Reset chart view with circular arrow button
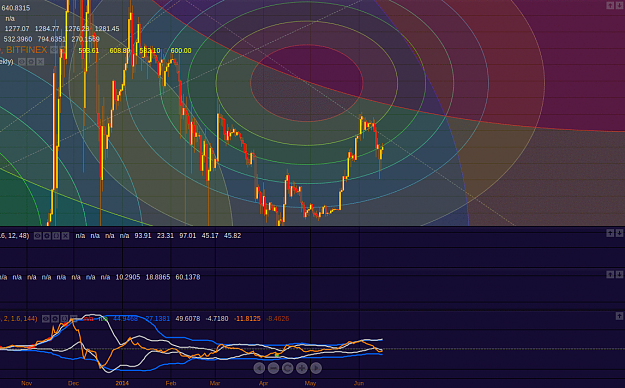Viewport: 625px width, 388px height. pos(287,368)
